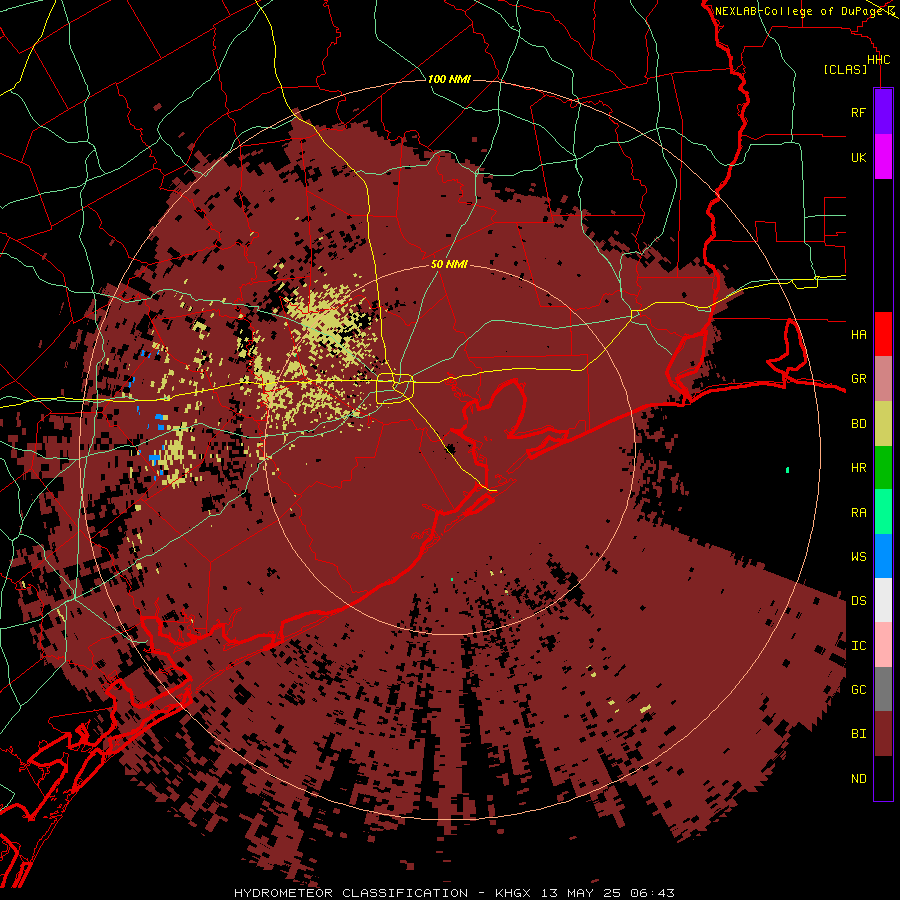The width and height of the screenshot is (900, 900).
Task: Click the HYDROMETEOR CLASSIFICATION title text
Action: (351, 893)
